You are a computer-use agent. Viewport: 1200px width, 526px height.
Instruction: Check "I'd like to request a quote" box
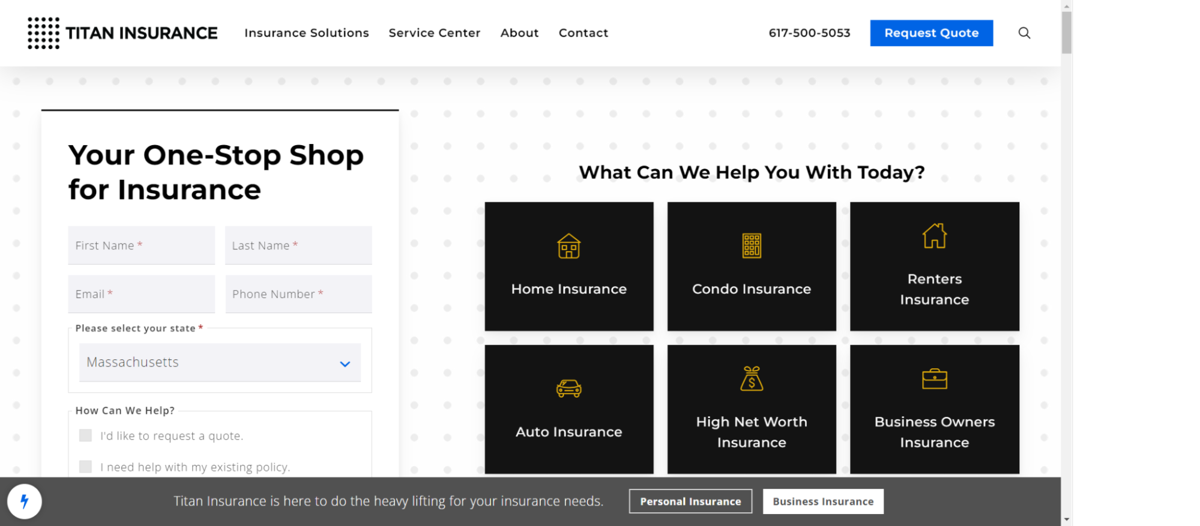[x=85, y=435]
